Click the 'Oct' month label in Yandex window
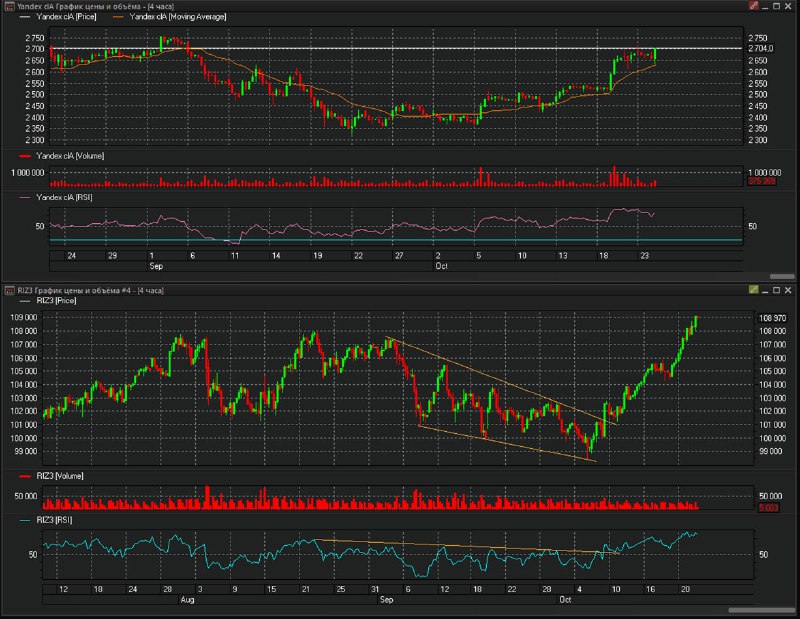 click(x=441, y=266)
